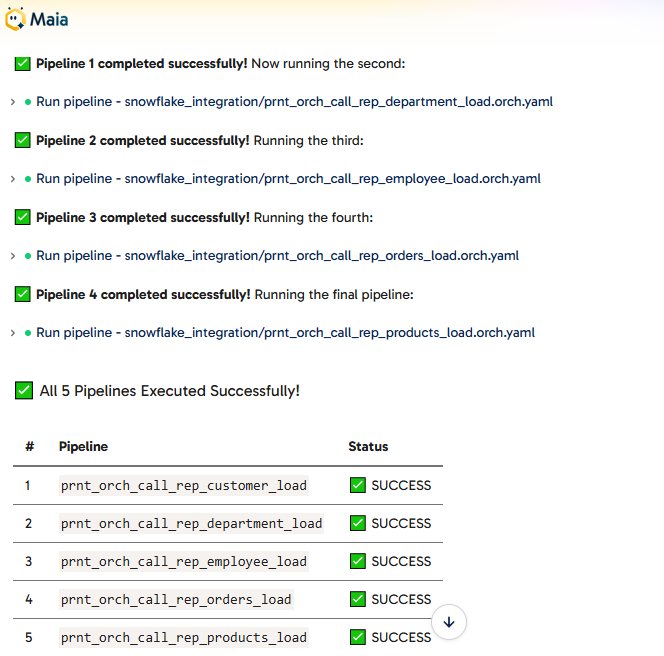The image size is (664, 656).
Task: Click the check mark next to Pipeline 1 completed
Action: coord(22,64)
